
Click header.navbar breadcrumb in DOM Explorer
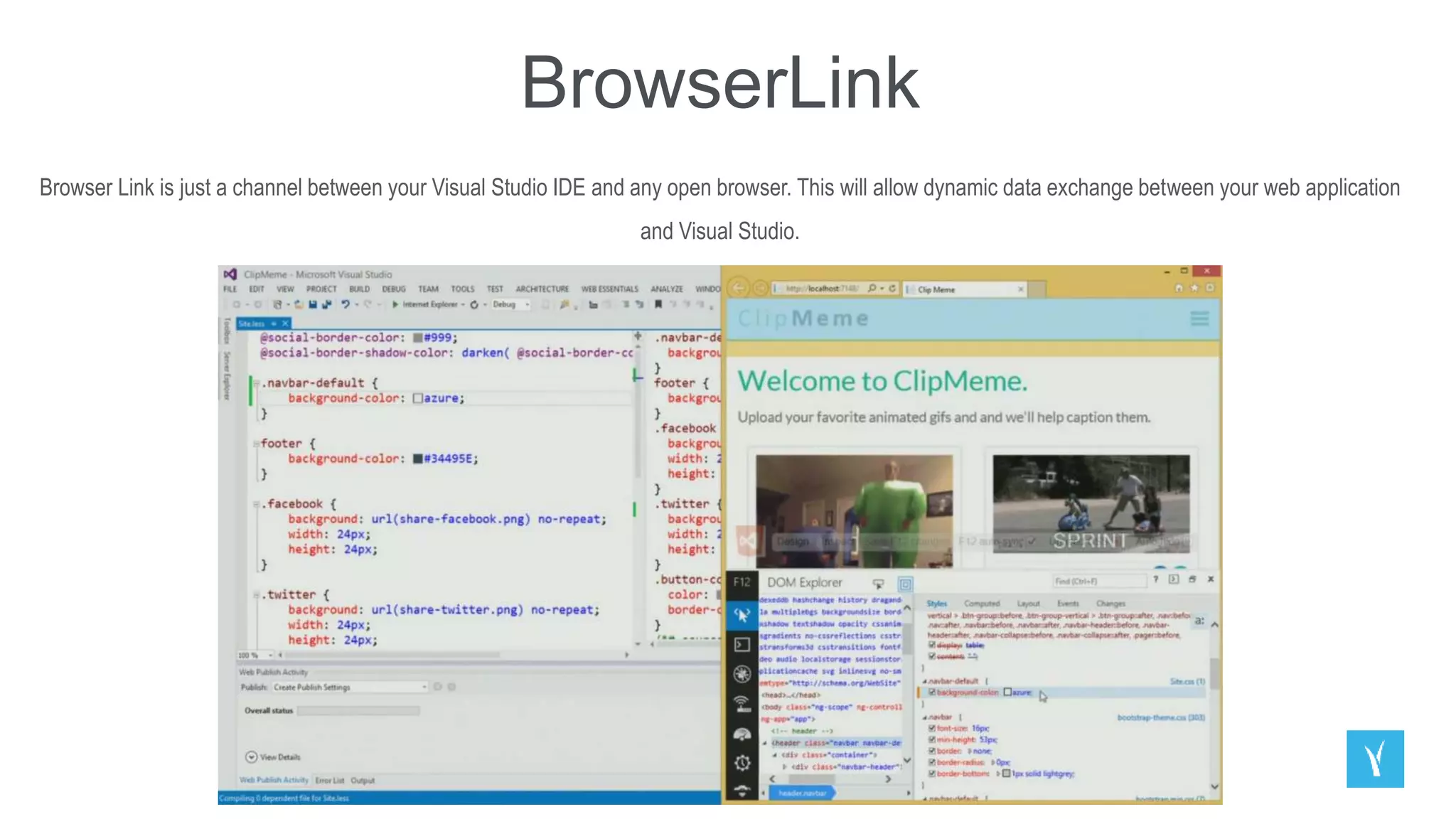(802, 793)
